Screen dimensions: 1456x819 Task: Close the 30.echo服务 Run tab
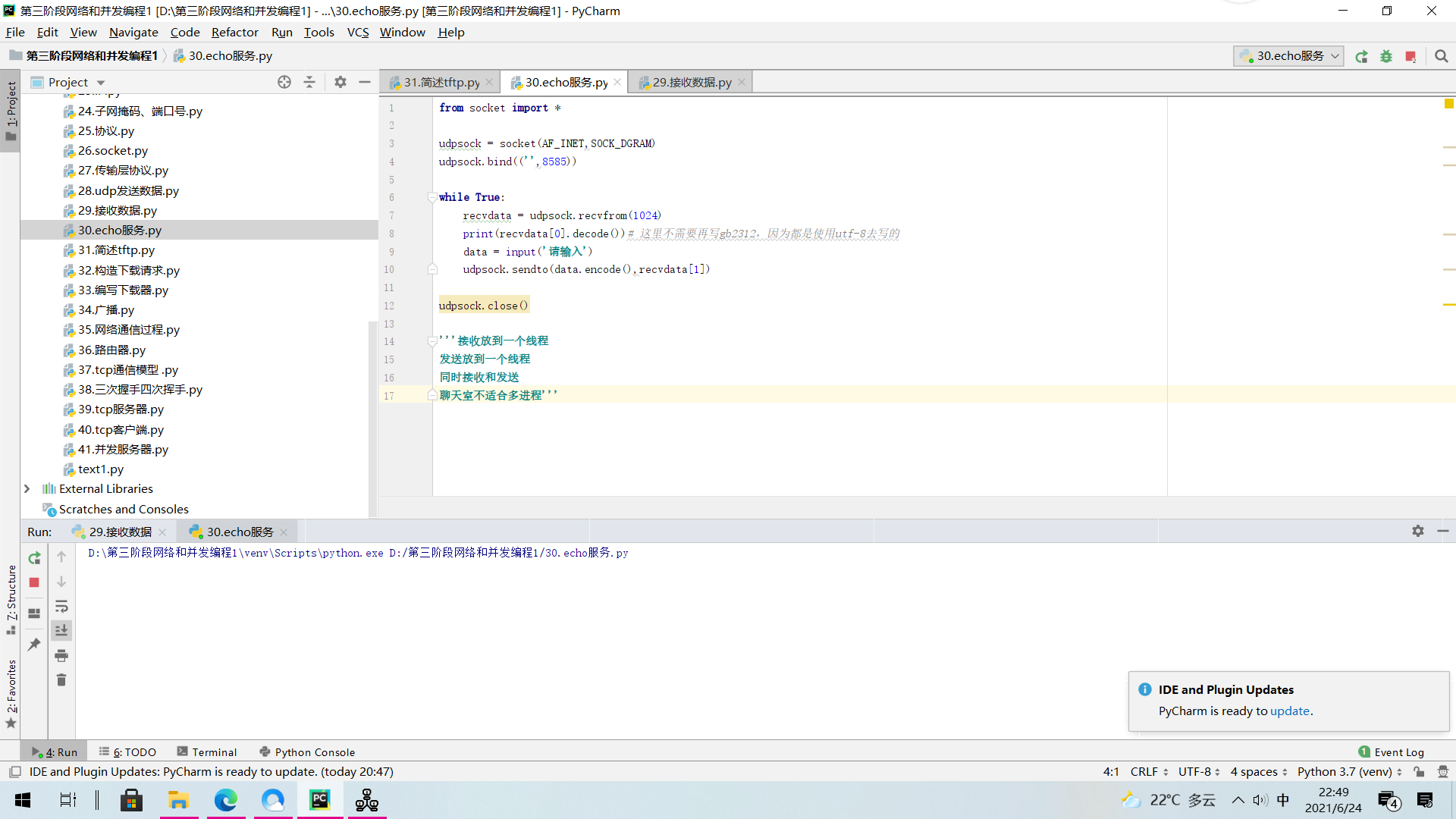pyautogui.click(x=284, y=532)
